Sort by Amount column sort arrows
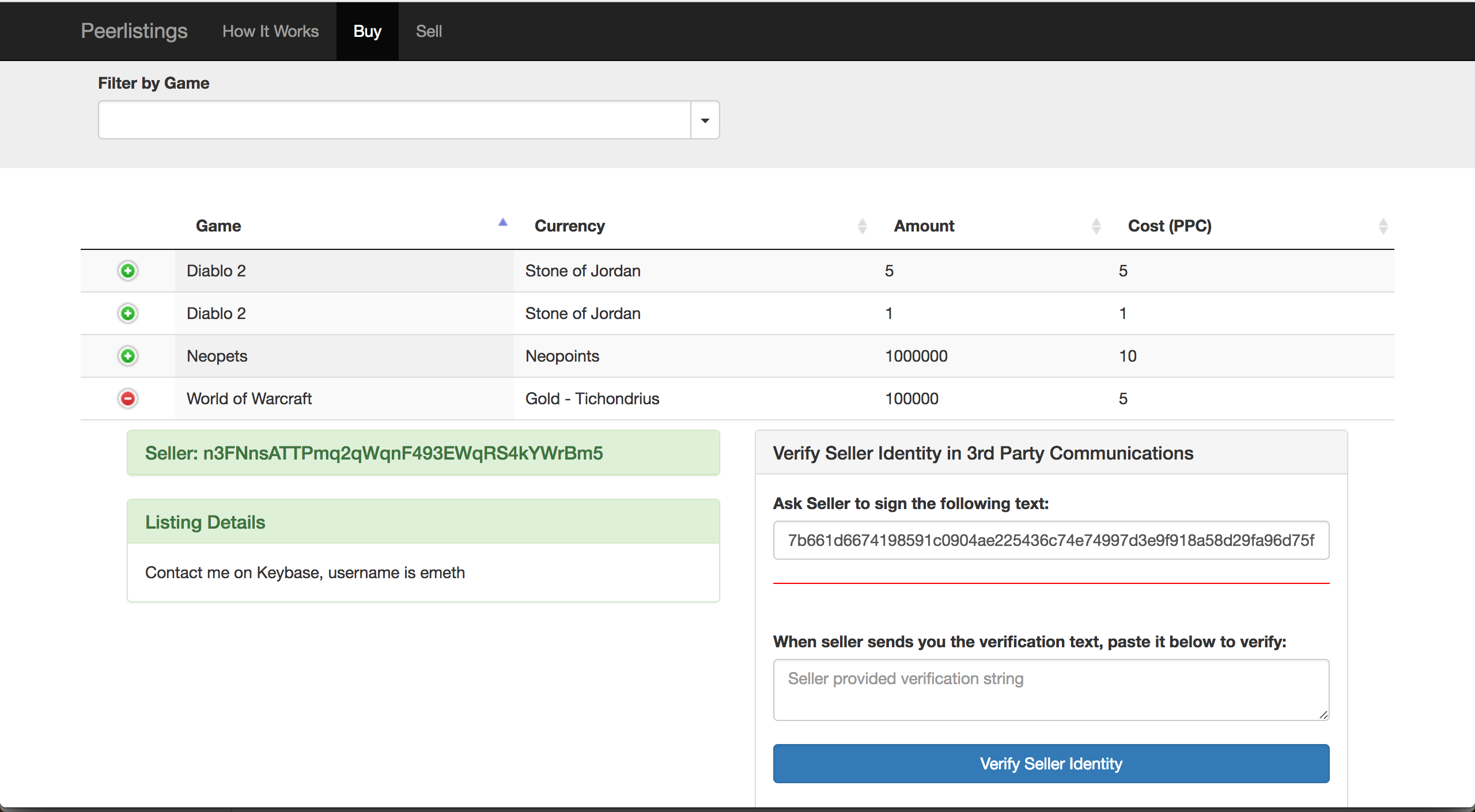The image size is (1475, 812). (1096, 226)
